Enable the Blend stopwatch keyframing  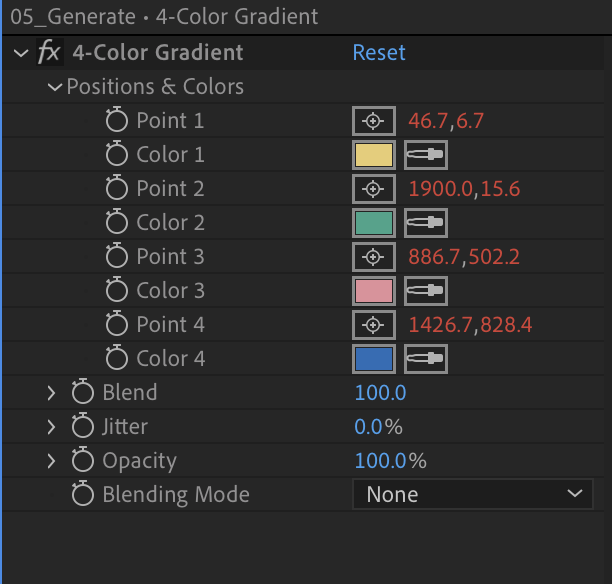pyautogui.click(x=83, y=391)
